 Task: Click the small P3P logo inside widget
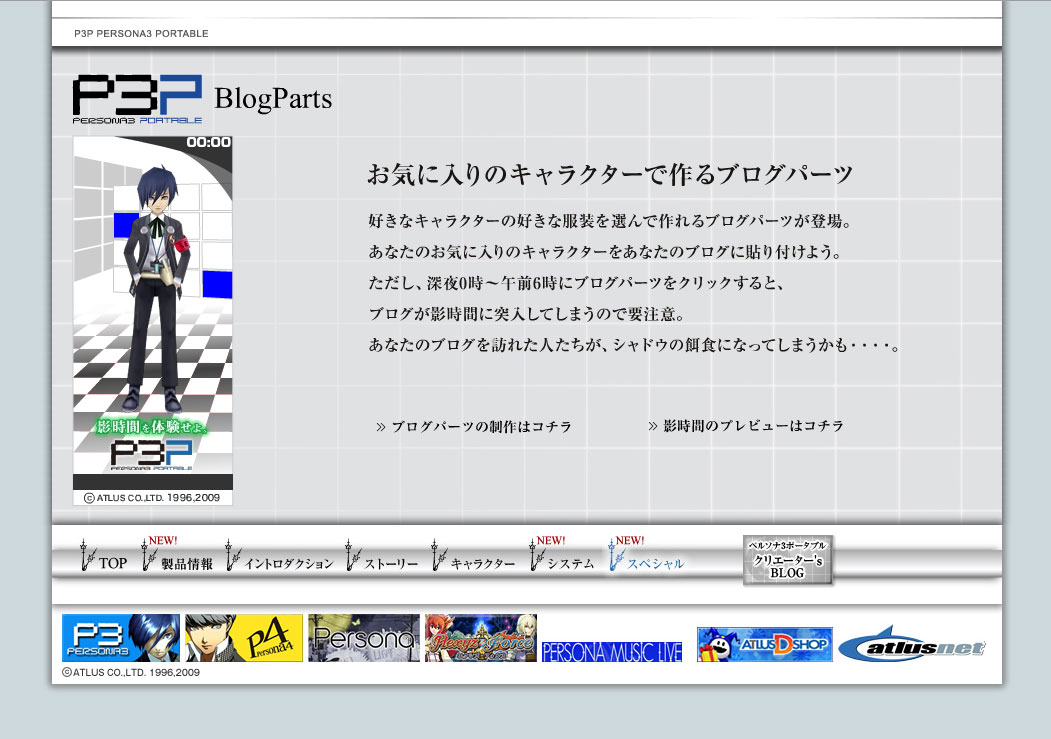click(151, 456)
